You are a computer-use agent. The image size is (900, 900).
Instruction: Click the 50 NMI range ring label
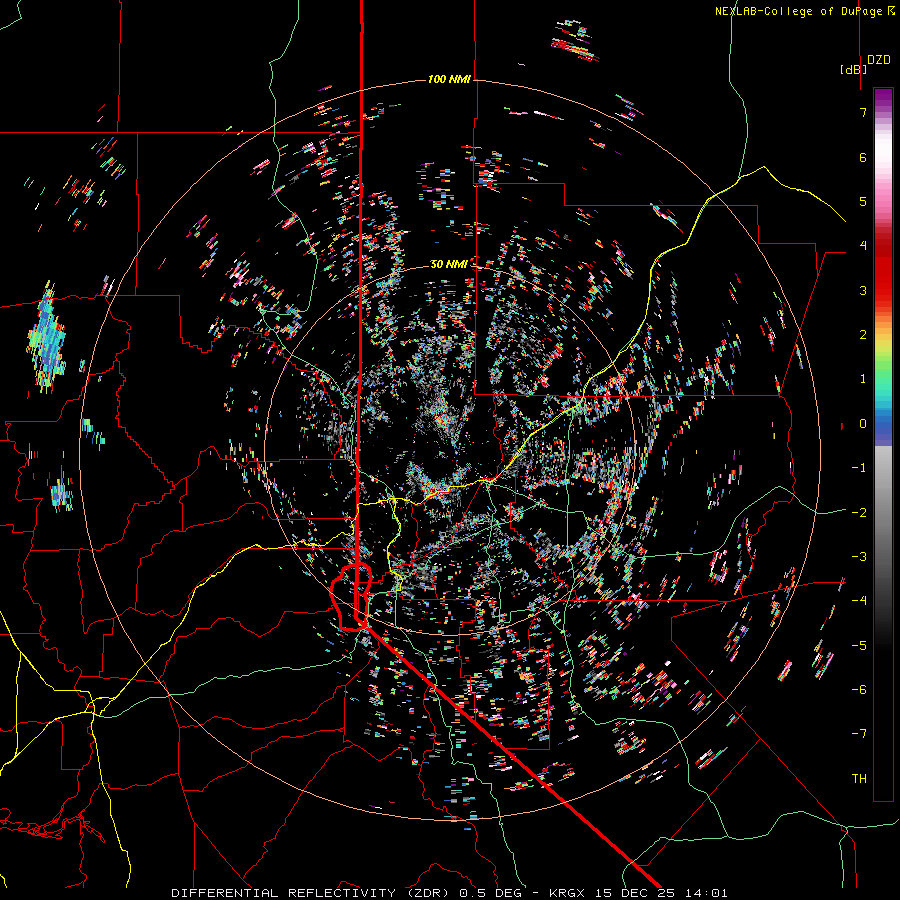pyautogui.click(x=449, y=264)
